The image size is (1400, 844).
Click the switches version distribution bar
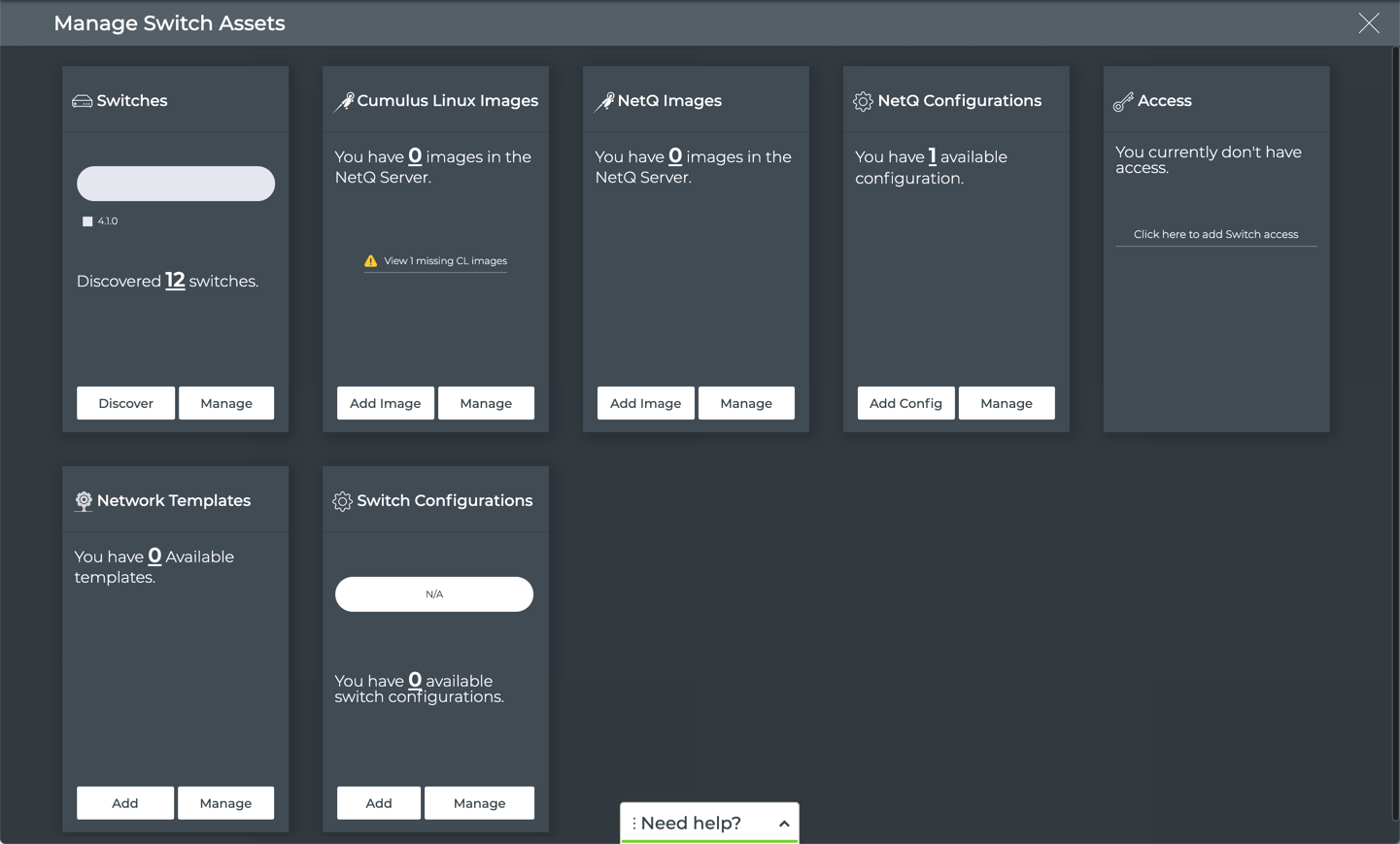[x=176, y=184]
